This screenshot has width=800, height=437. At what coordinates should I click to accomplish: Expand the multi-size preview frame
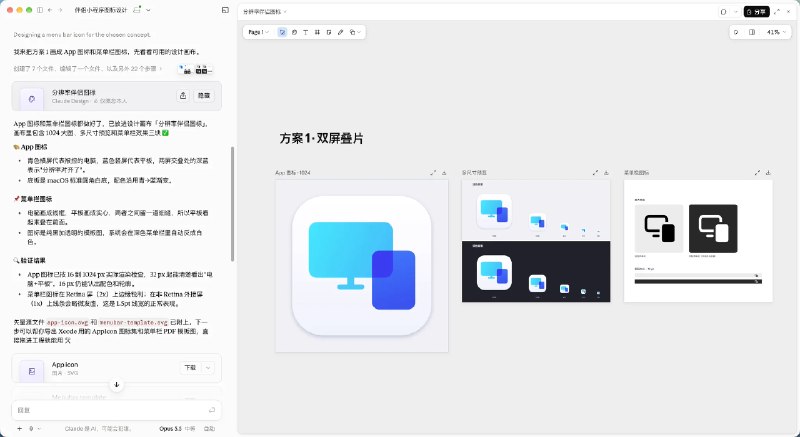click(x=595, y=173)
